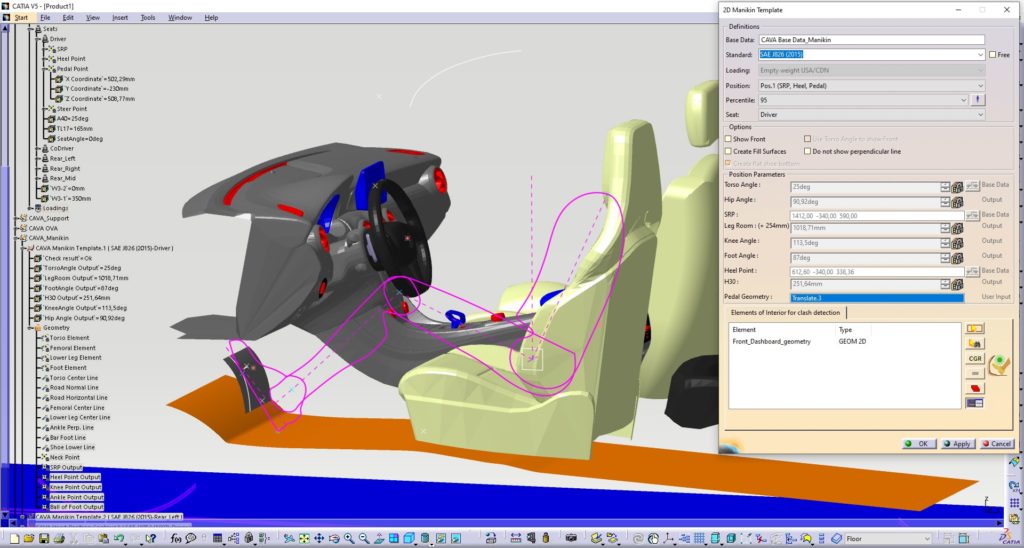This screenshot has height=548, width=1024.
Task: Expand the CAVA_Support tree node
Action: (x=16, y=218)
